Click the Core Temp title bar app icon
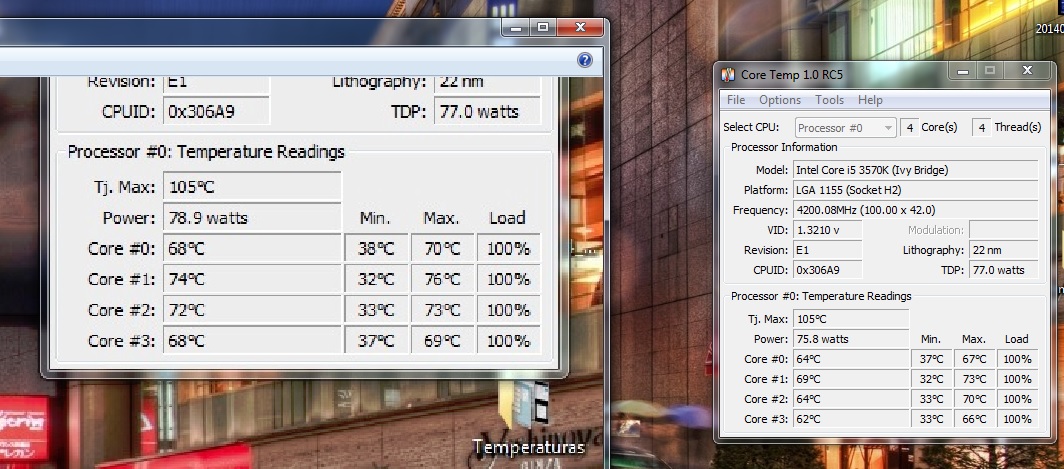This screenshot has width=1064, height=469. (728, 75)
